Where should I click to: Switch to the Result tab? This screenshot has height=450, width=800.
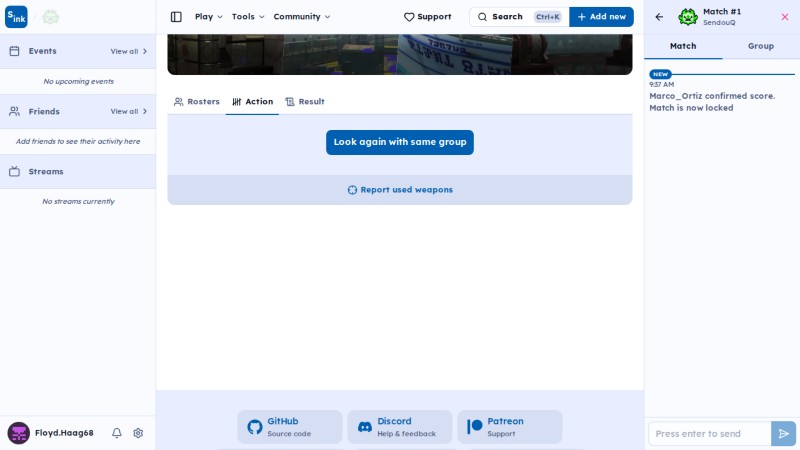(x=305, y=102)
